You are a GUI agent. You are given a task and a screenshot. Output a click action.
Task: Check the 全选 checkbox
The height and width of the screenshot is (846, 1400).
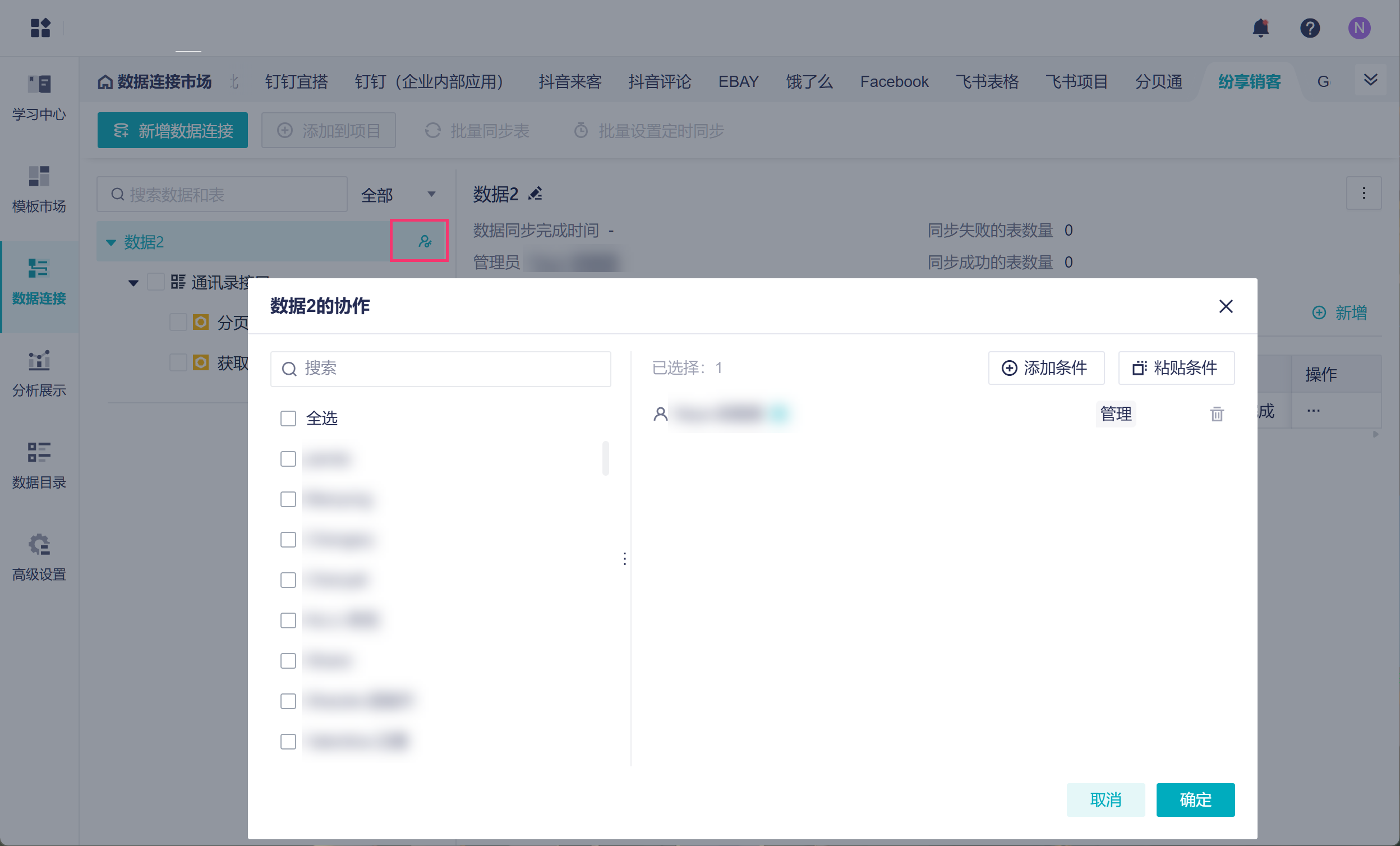(x=288, y=418)
